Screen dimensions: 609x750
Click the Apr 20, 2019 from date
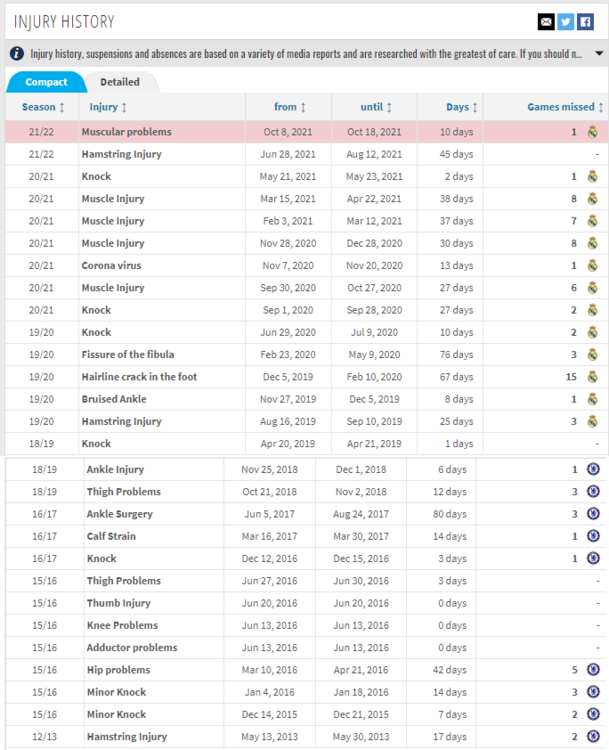click(x=288, y=443)
